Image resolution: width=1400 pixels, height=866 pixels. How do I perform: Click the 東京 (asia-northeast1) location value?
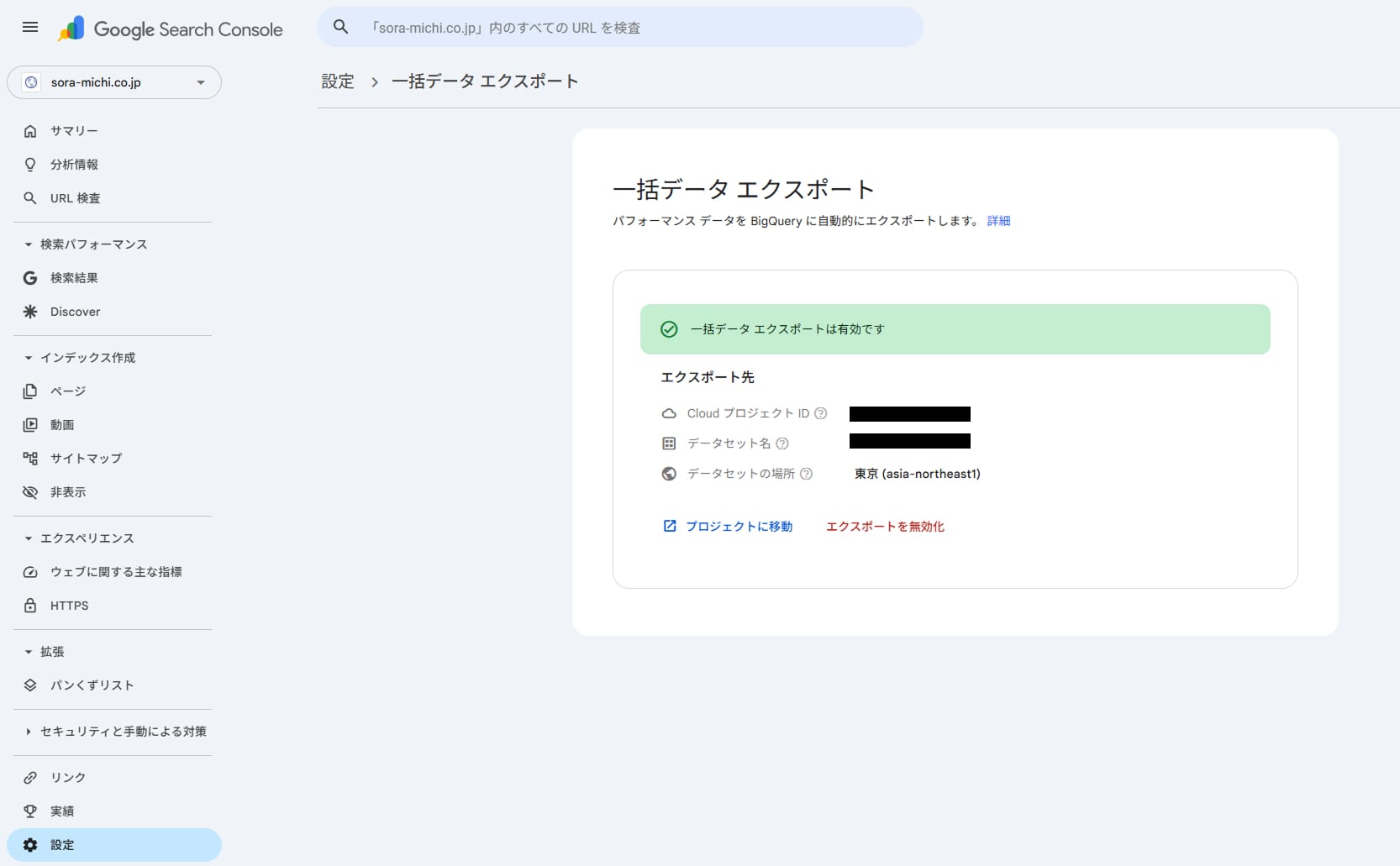[918, 474]
